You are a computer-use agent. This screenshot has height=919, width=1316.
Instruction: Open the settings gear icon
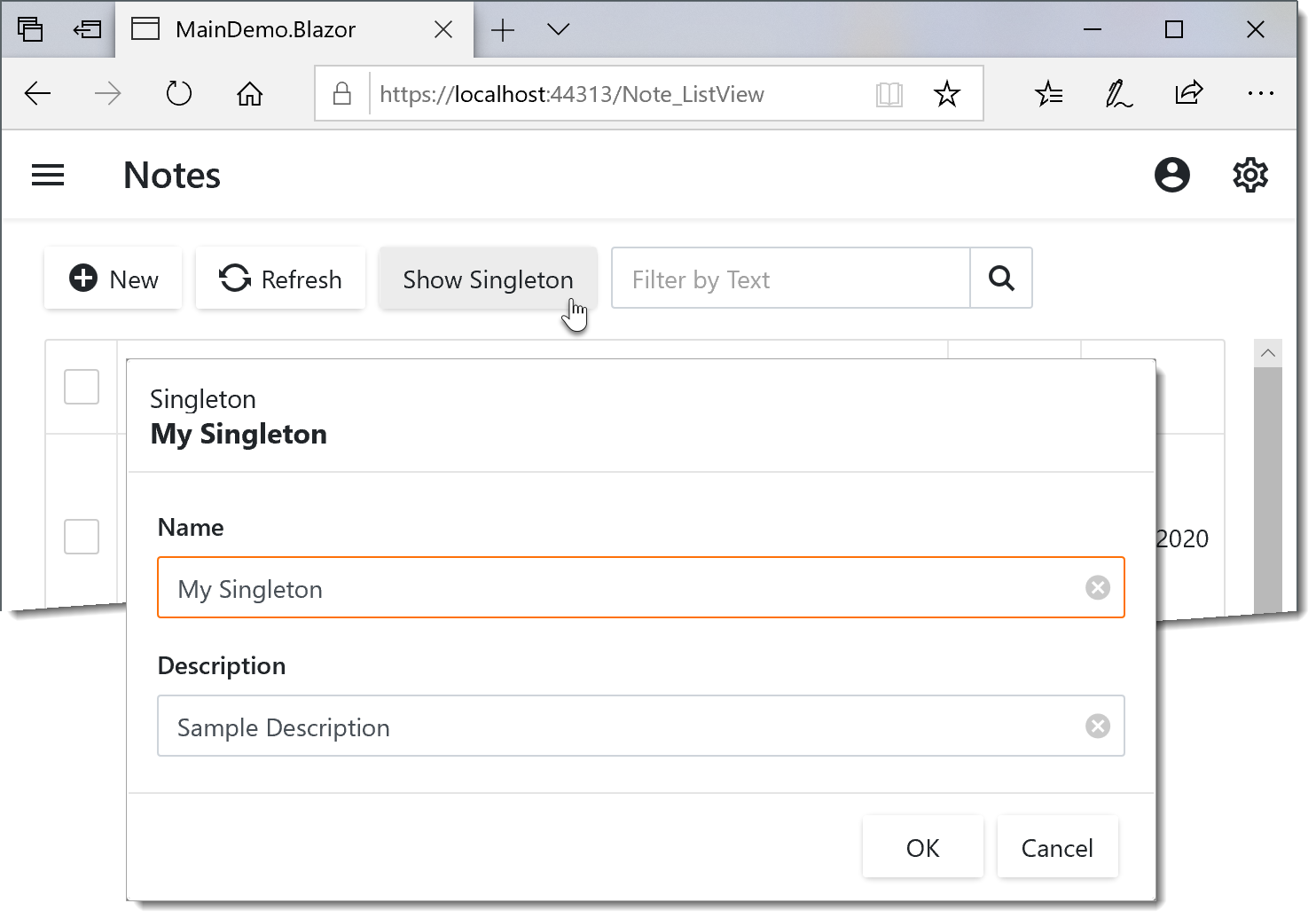1250,176
